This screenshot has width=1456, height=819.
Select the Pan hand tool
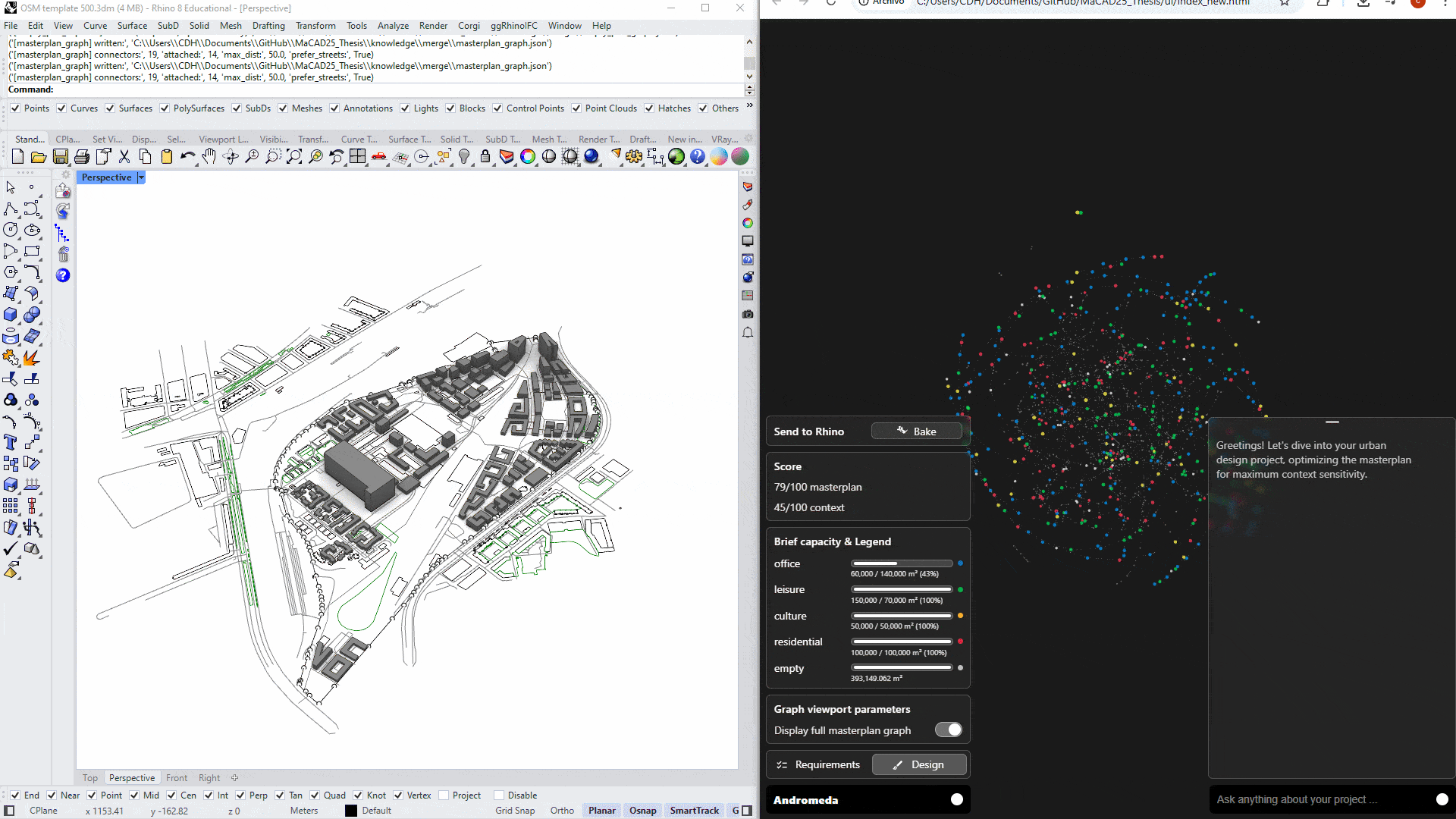coord(209,157)
